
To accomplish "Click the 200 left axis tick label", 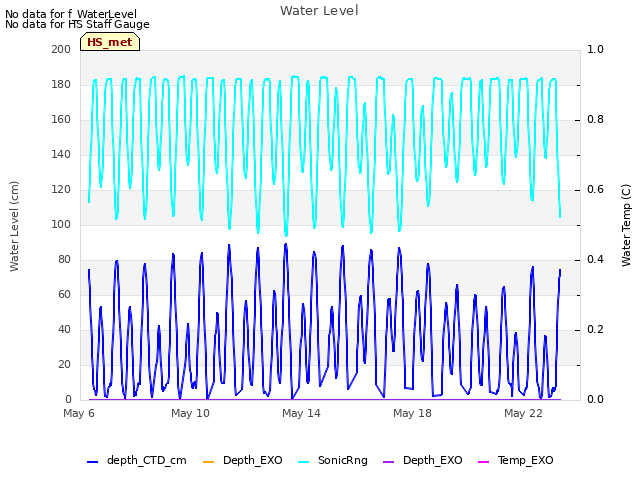I will pyautogui.click(x=61, y=49).
